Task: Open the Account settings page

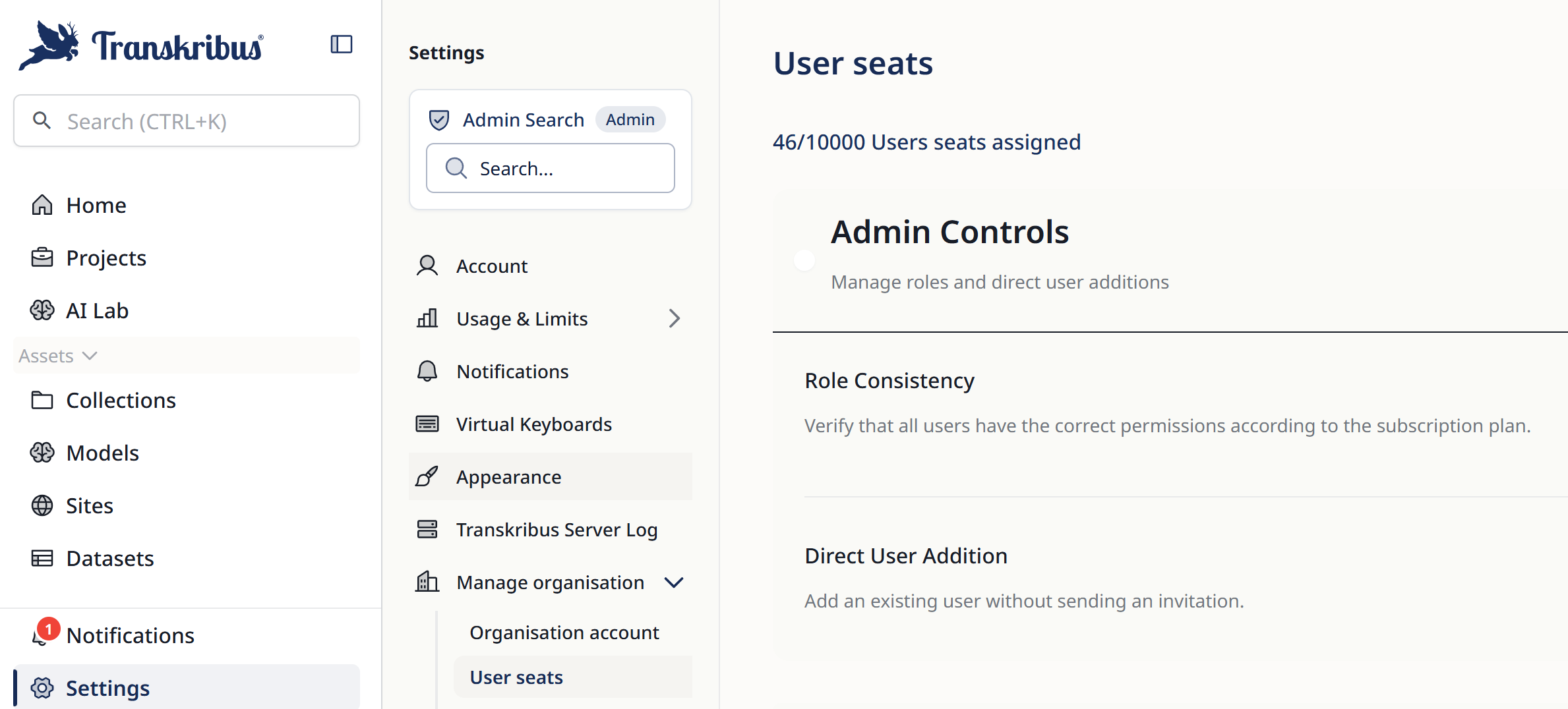Action: [491, 266]
